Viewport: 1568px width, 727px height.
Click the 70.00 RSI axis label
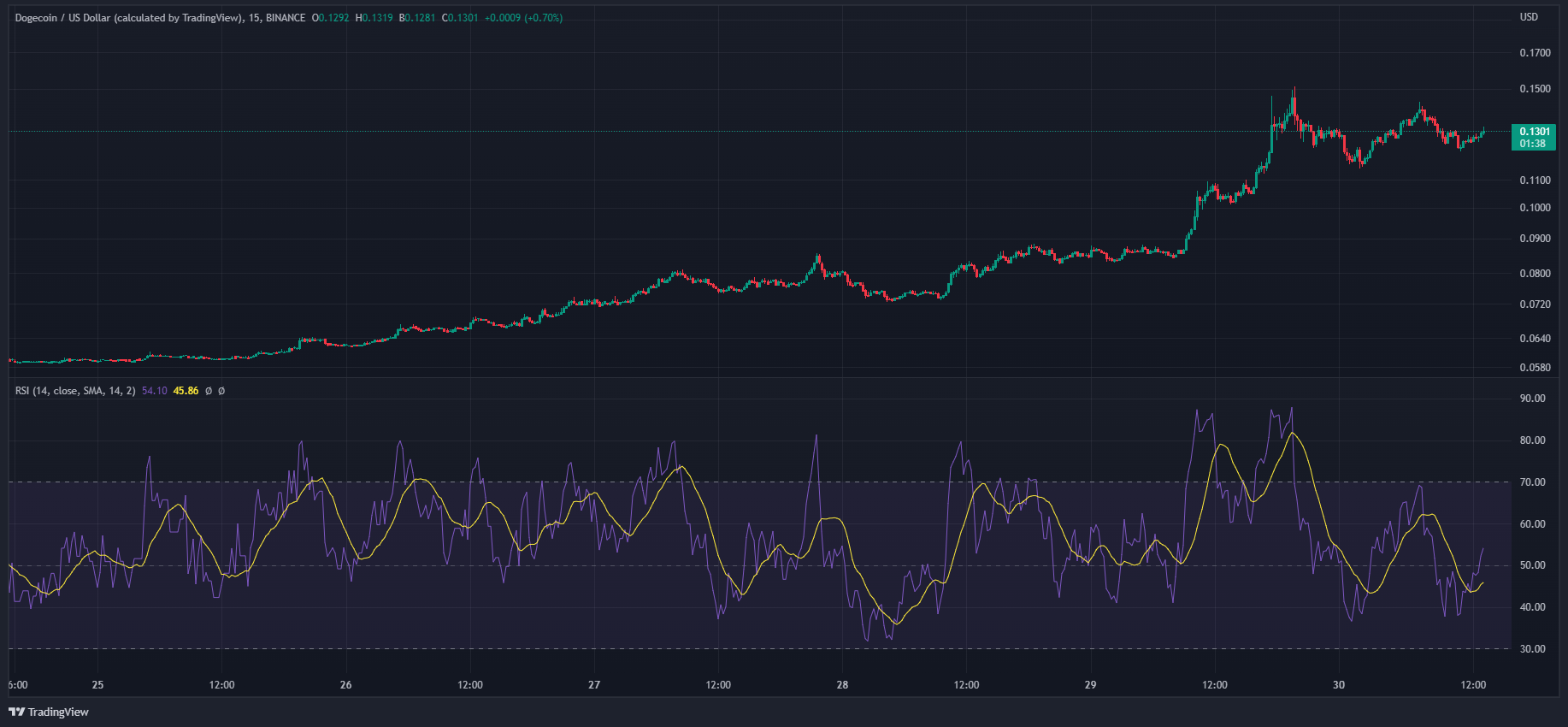[x=1532, y=482]
